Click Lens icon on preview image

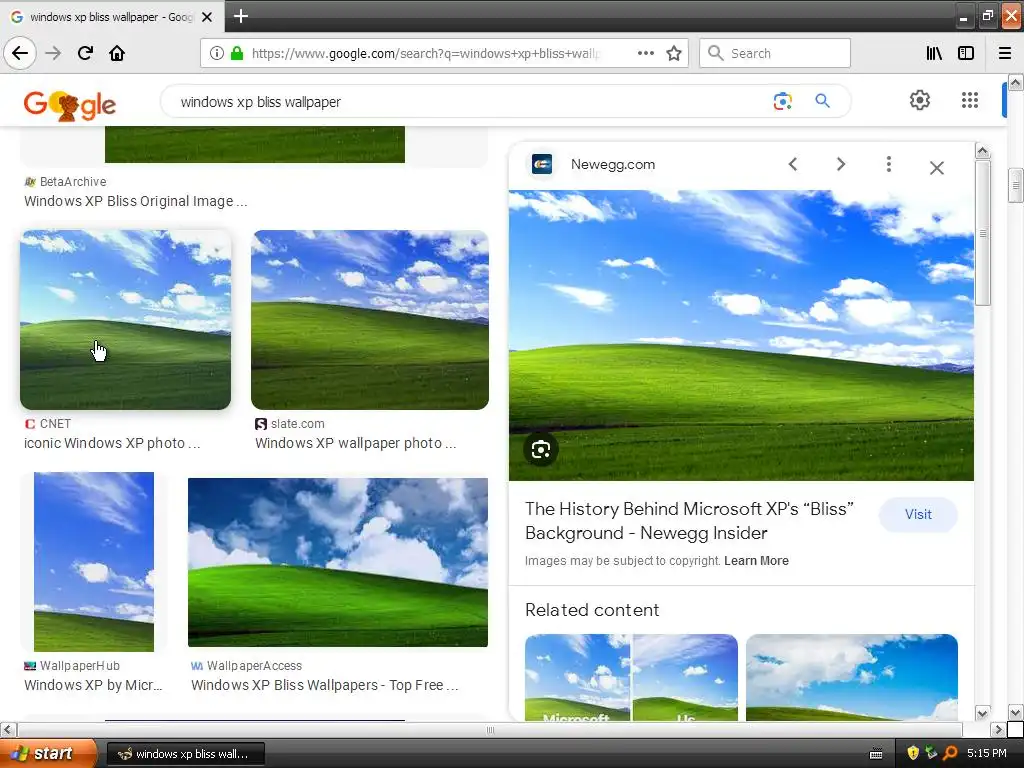coord(541,449)
